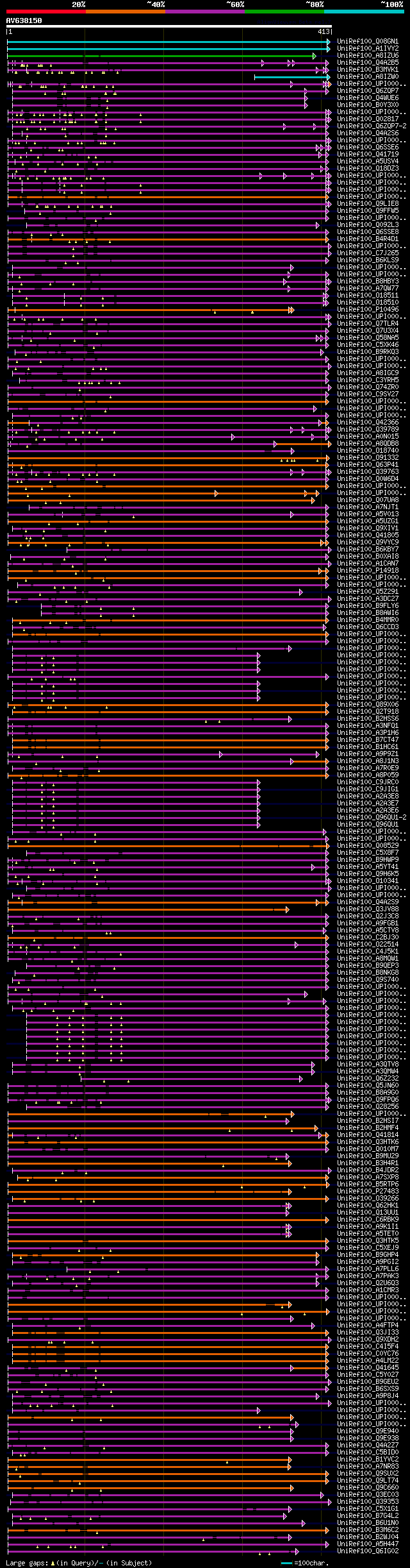410x1568 pixels.
Task: Select the UniRef100_Q18DZ3 label
Action: tap(368, 169)
